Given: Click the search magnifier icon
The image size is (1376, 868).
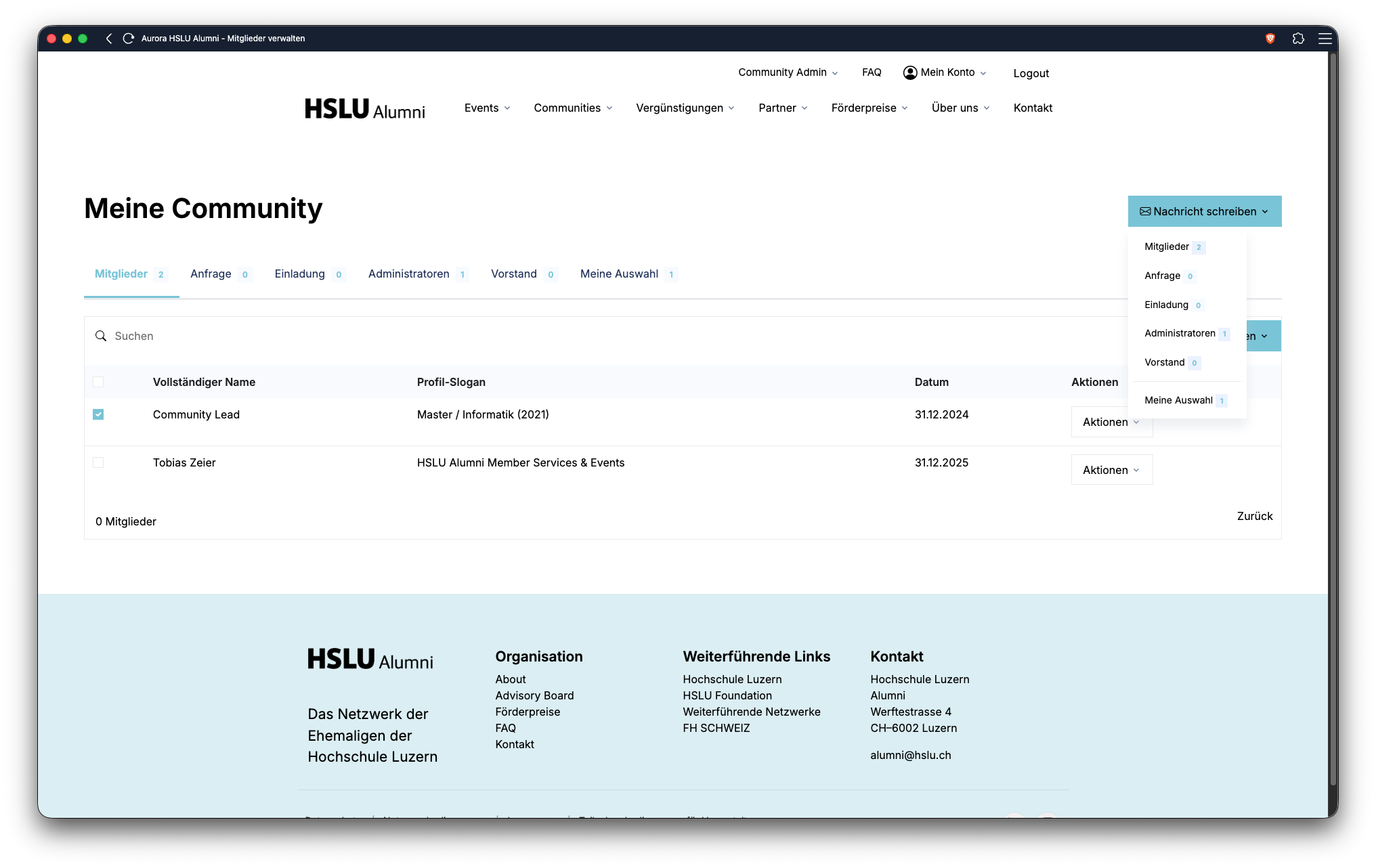Looking at the screenshot, I should [101, 336].
